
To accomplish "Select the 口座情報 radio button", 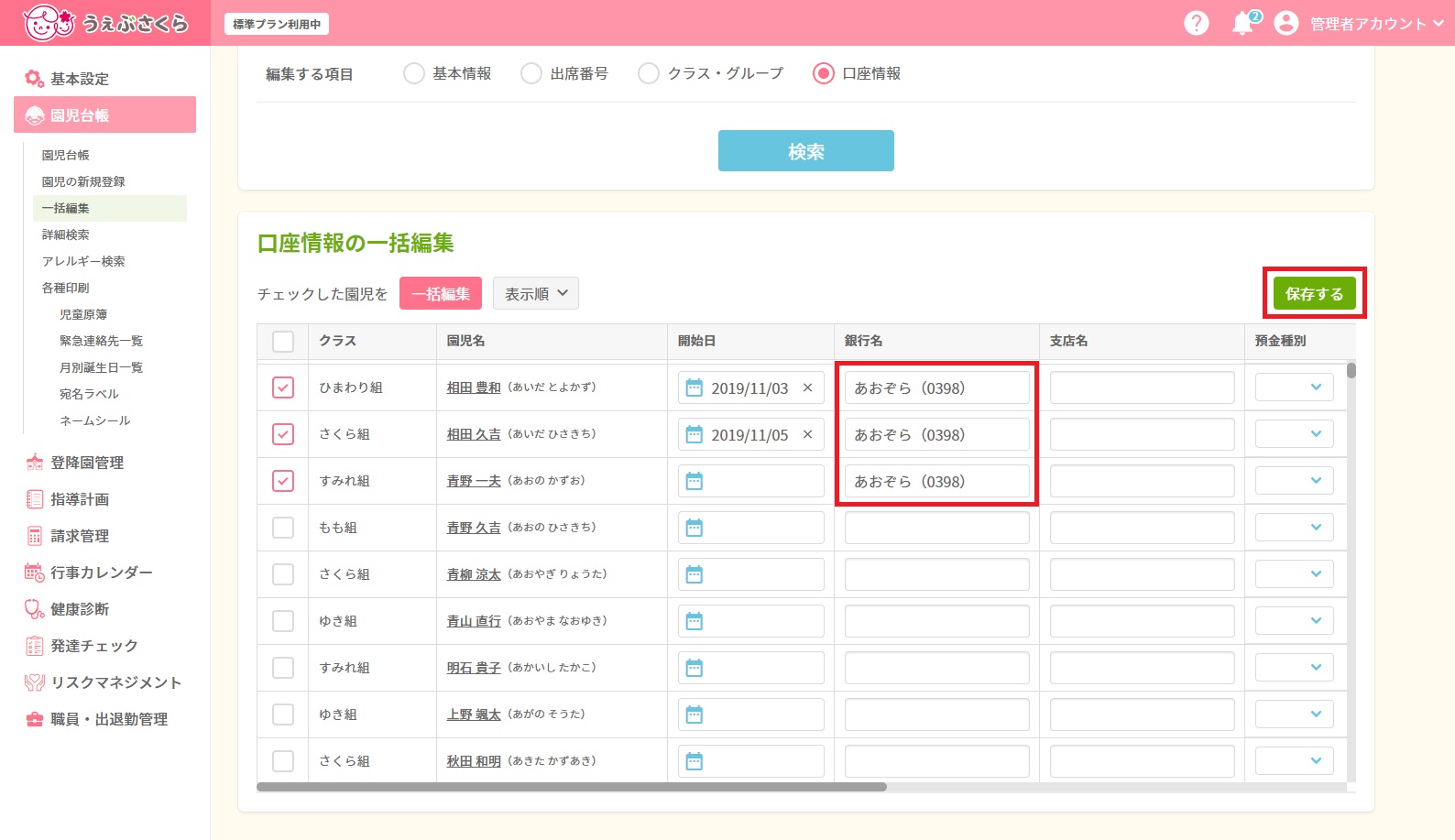I will (824, 73).
